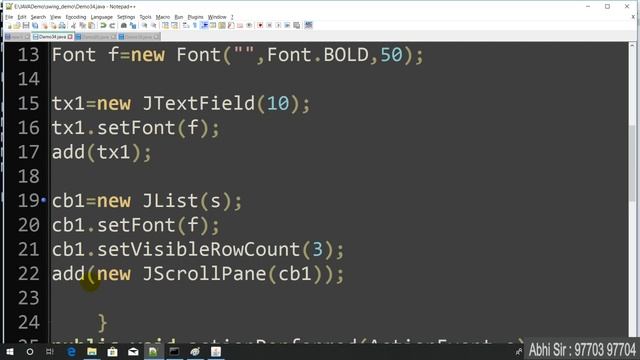640x360 pixels.
Task: Click the Zoom In magnifier icon
Action: pyautogui.click(x=144, y=25)
